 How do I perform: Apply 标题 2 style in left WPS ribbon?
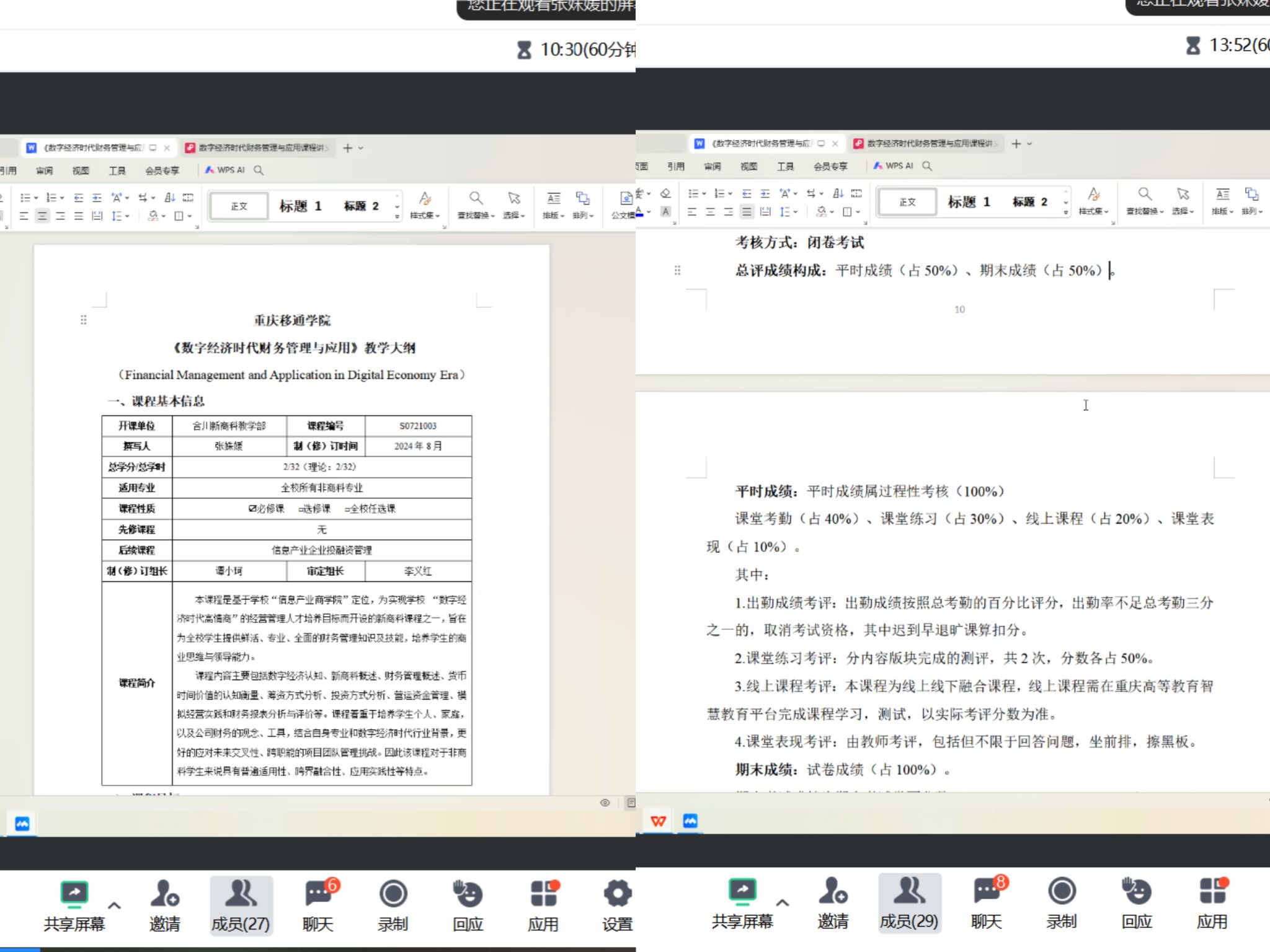[x=362, y=206]
